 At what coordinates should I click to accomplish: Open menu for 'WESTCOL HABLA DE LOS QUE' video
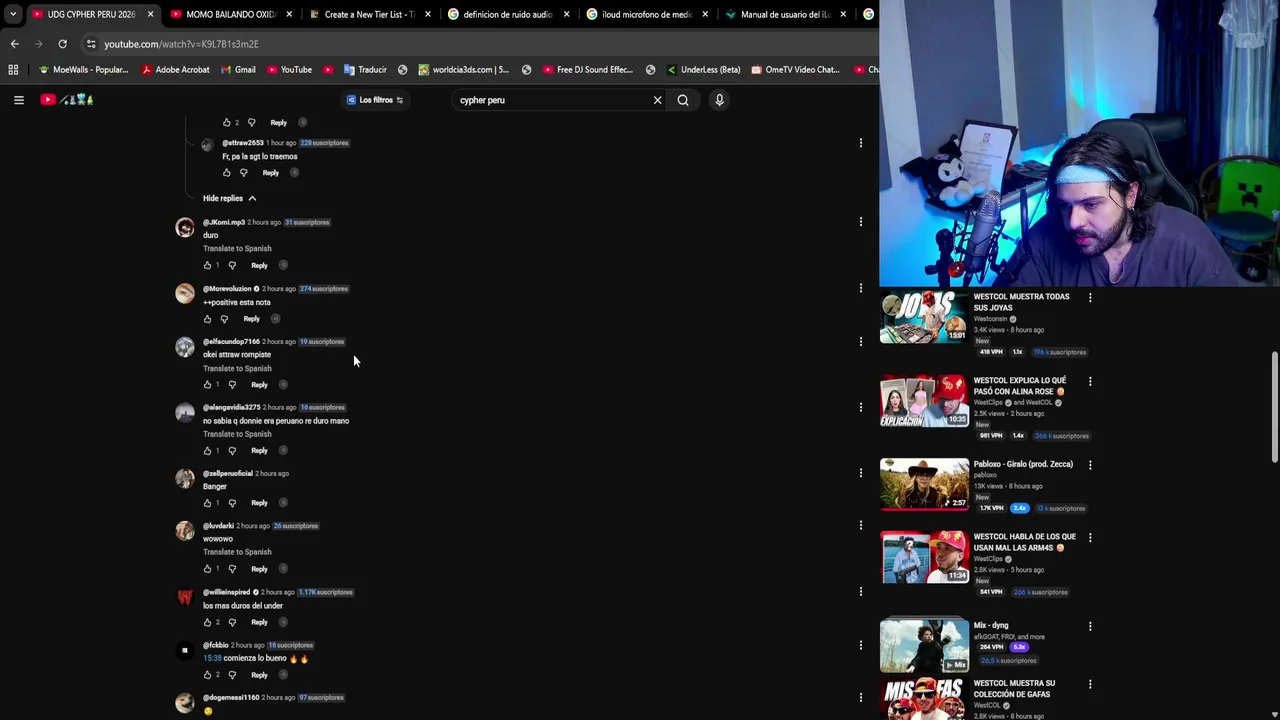pos(1090,538)
